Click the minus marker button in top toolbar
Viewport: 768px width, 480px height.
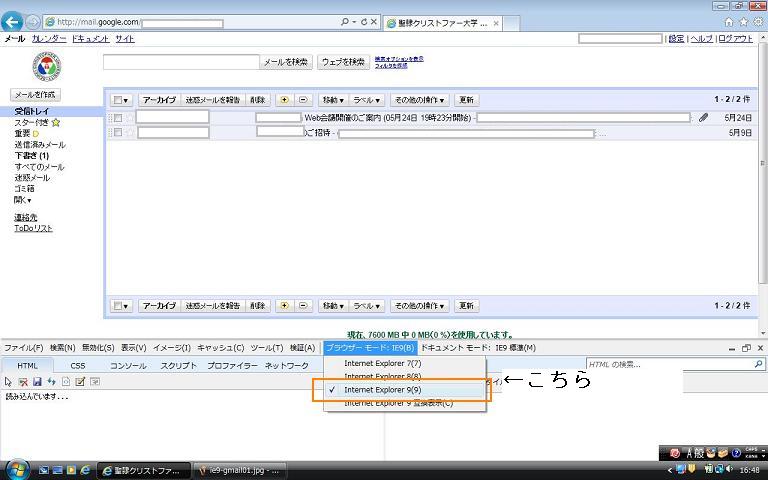(303, 100)
